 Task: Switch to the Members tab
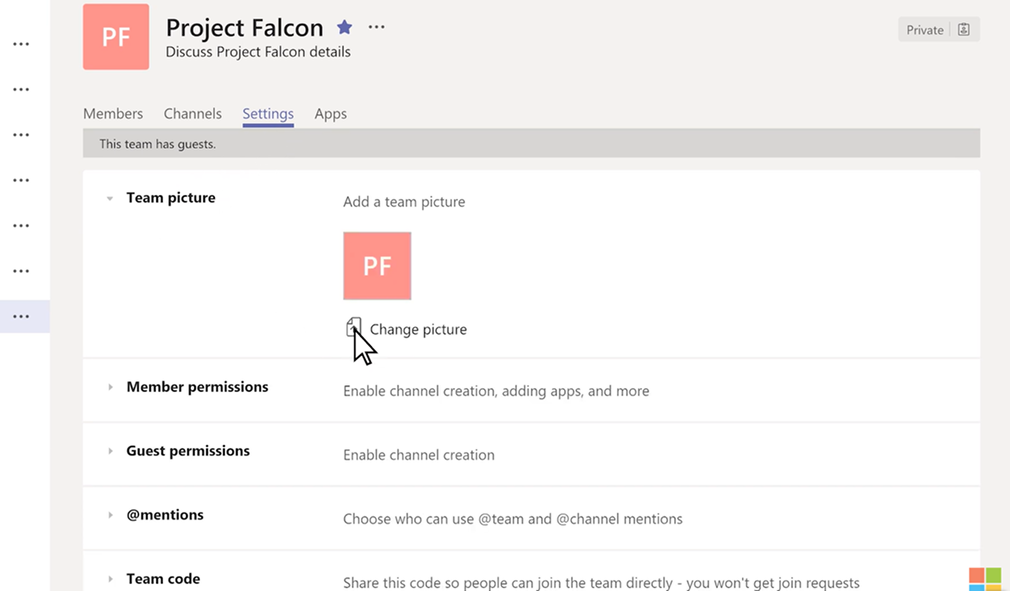coord(113,113)
